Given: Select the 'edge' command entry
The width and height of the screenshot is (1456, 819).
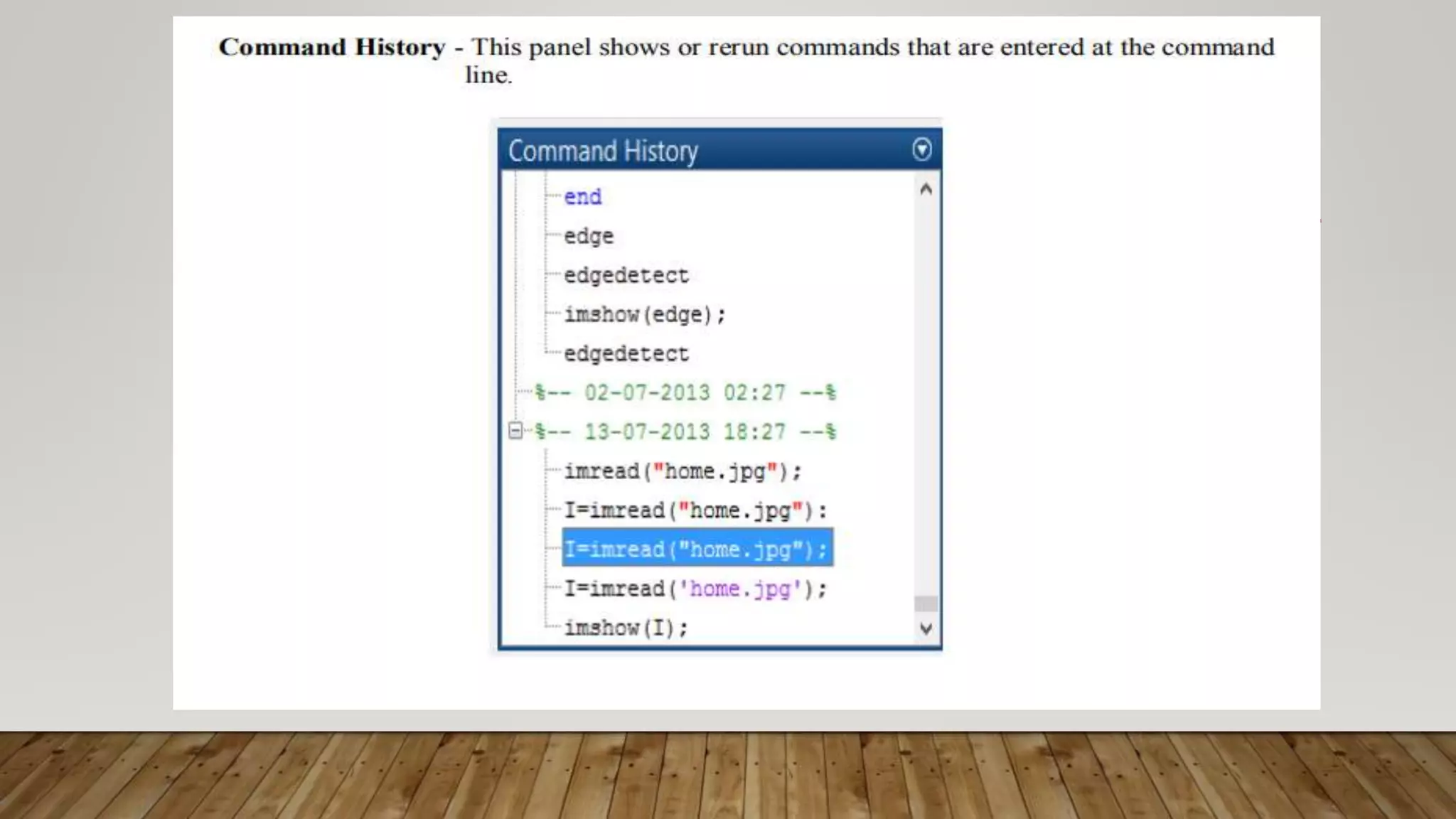Looking at the screenshot, I should pyautogui.click(x=588, y=236).
